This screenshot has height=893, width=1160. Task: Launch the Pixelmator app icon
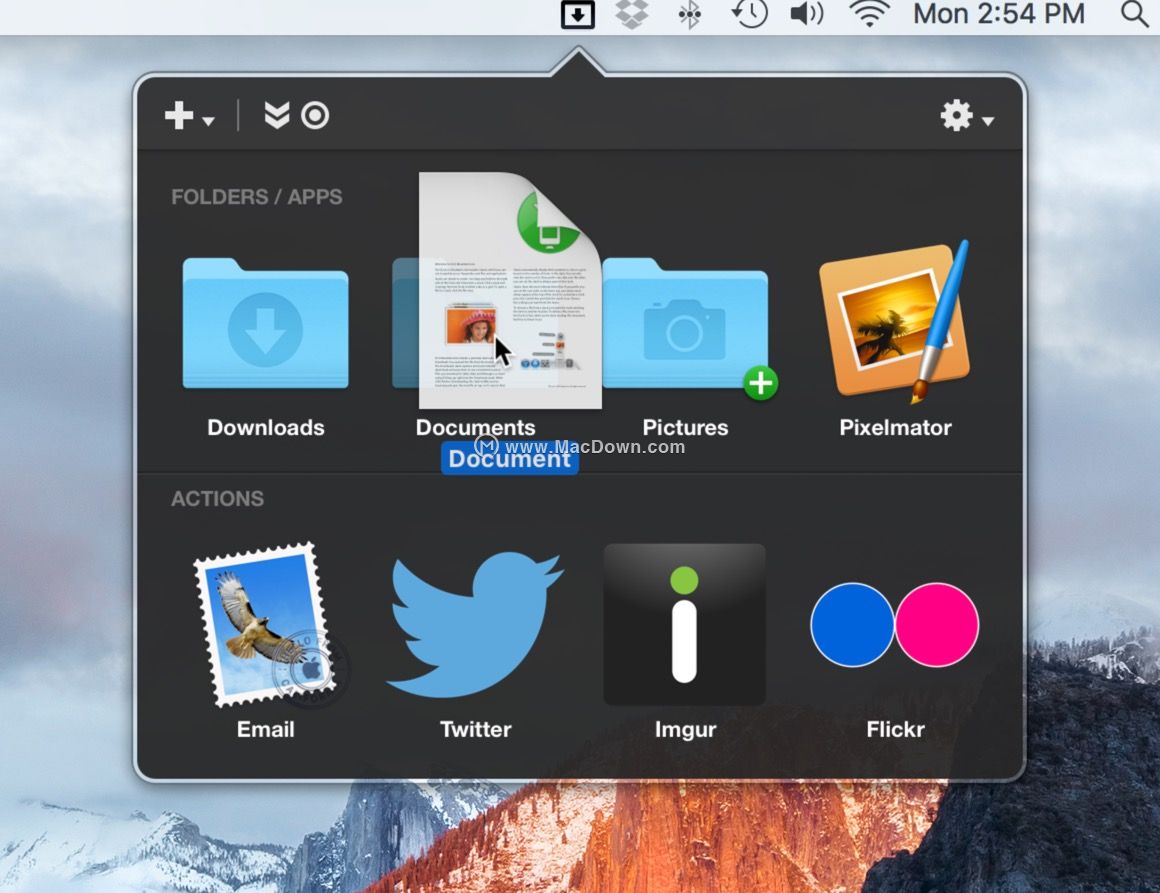tap(895, 321)
